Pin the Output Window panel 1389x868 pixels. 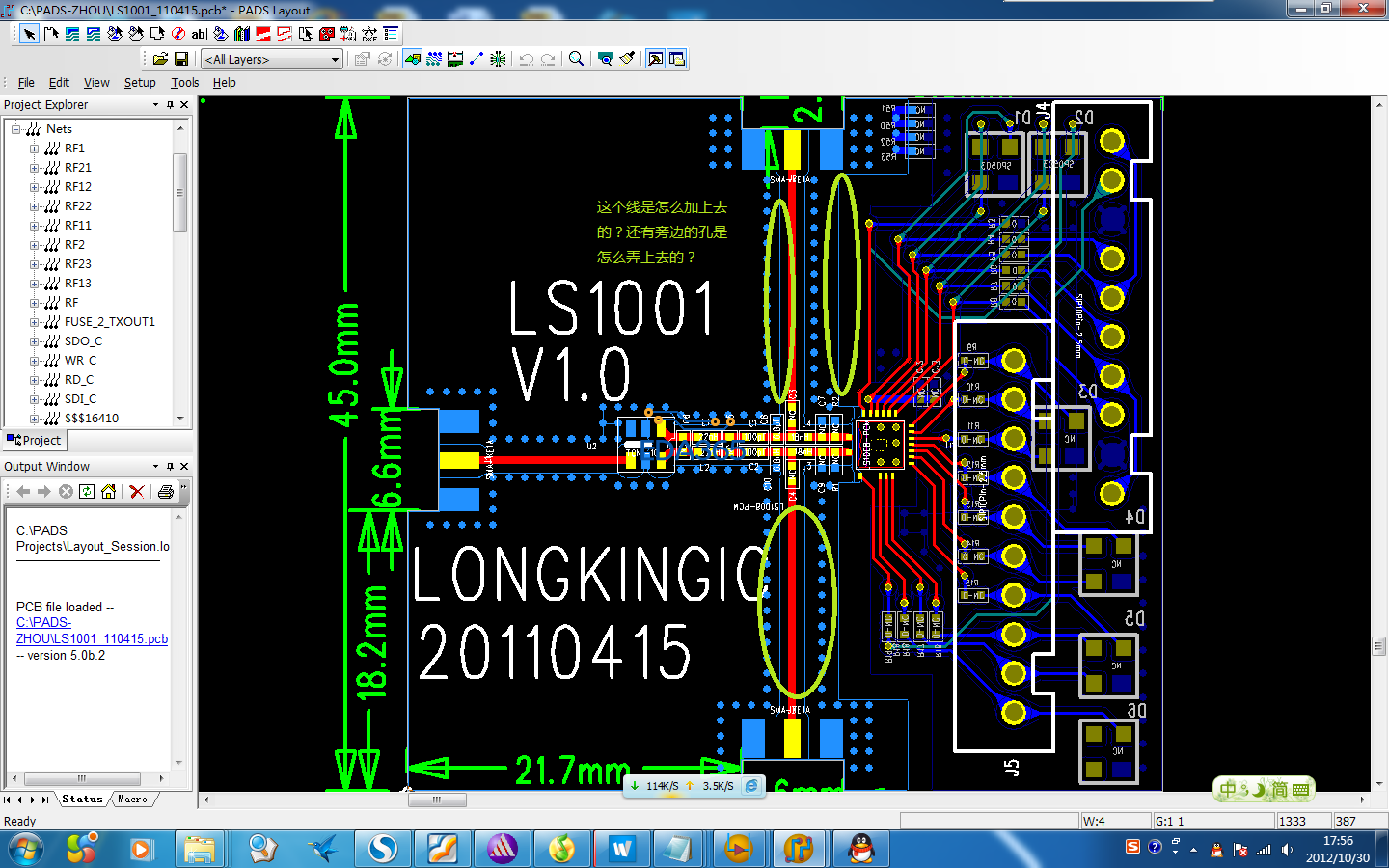(171, 467)
